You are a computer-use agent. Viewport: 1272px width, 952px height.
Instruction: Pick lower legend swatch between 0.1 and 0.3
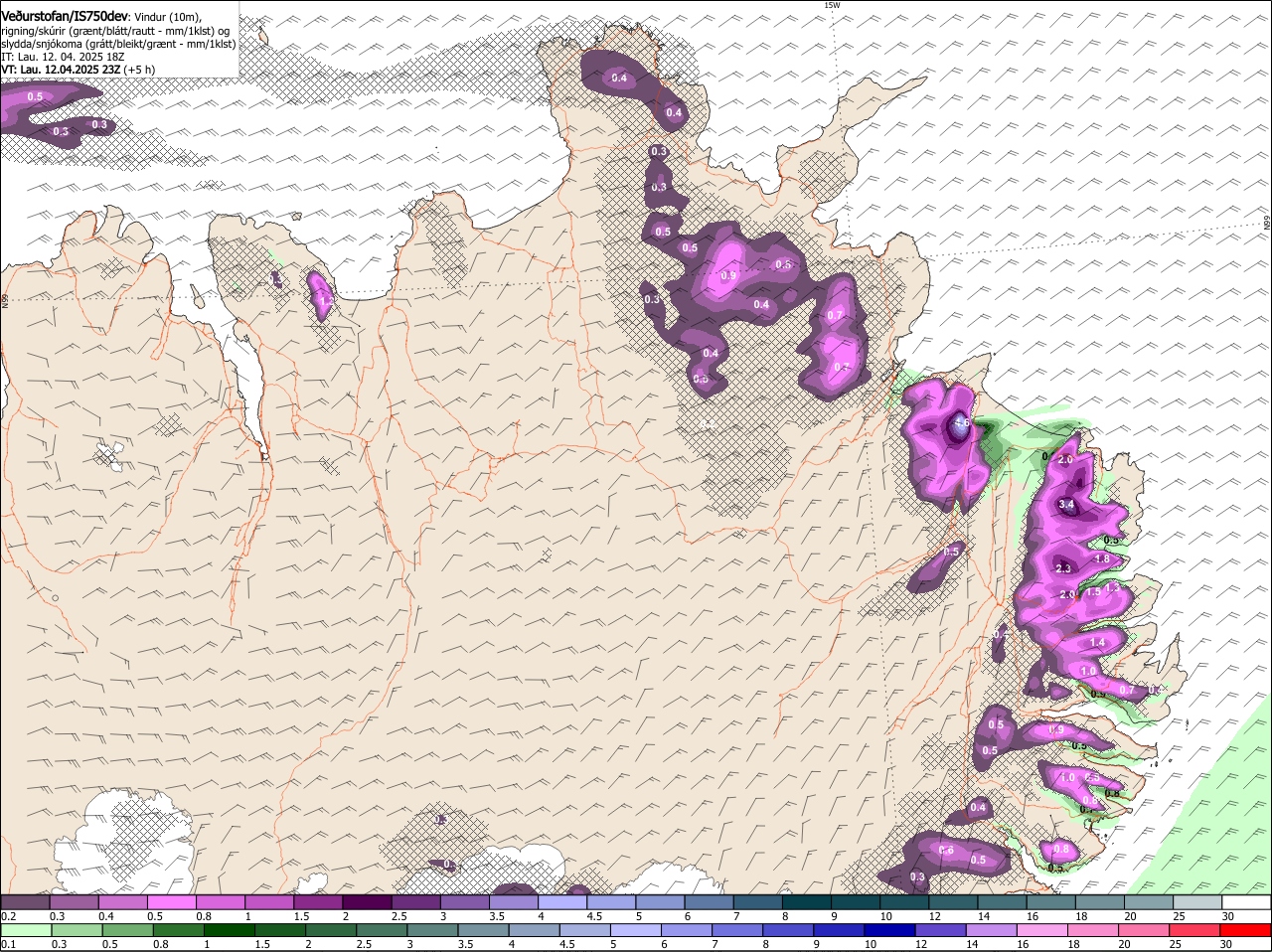click(x=25, y=930)
